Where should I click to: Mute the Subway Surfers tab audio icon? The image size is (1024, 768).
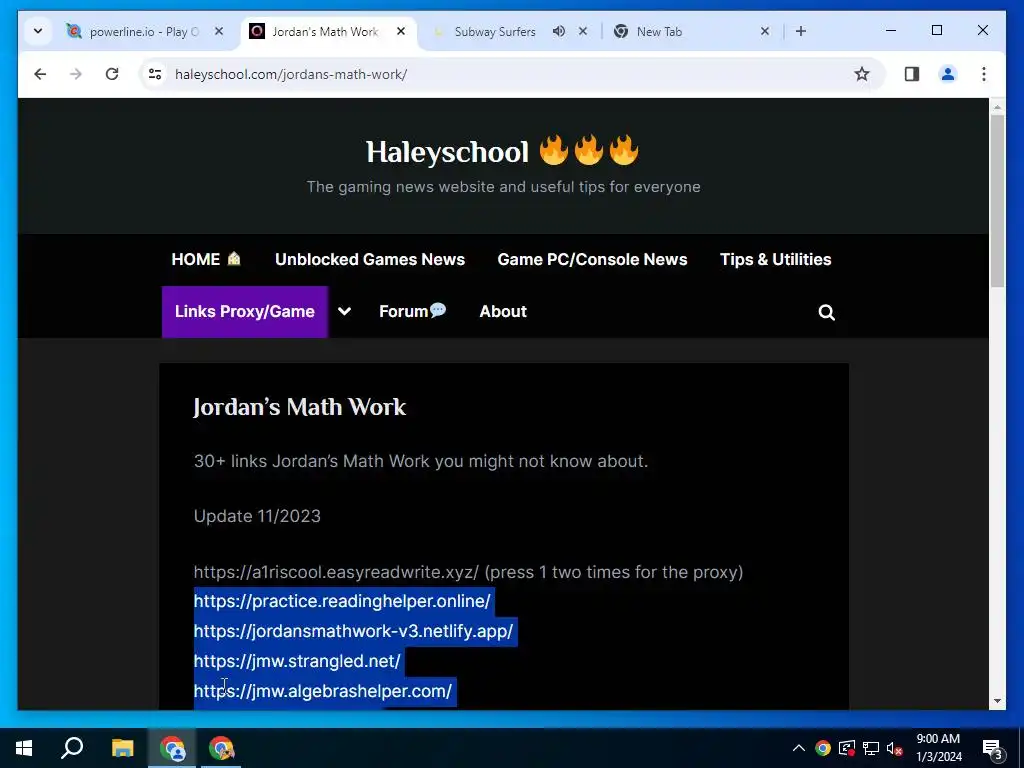[x=558, y=31]
